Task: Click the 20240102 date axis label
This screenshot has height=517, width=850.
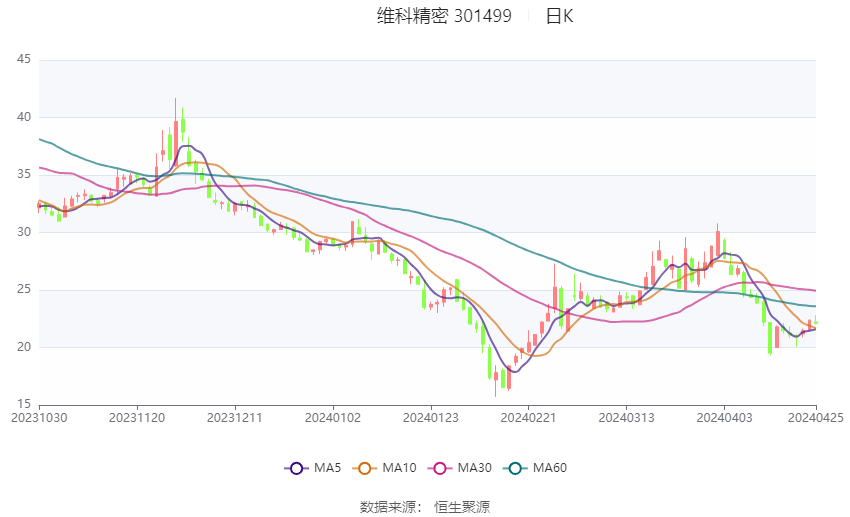Action: coord(332,417)
